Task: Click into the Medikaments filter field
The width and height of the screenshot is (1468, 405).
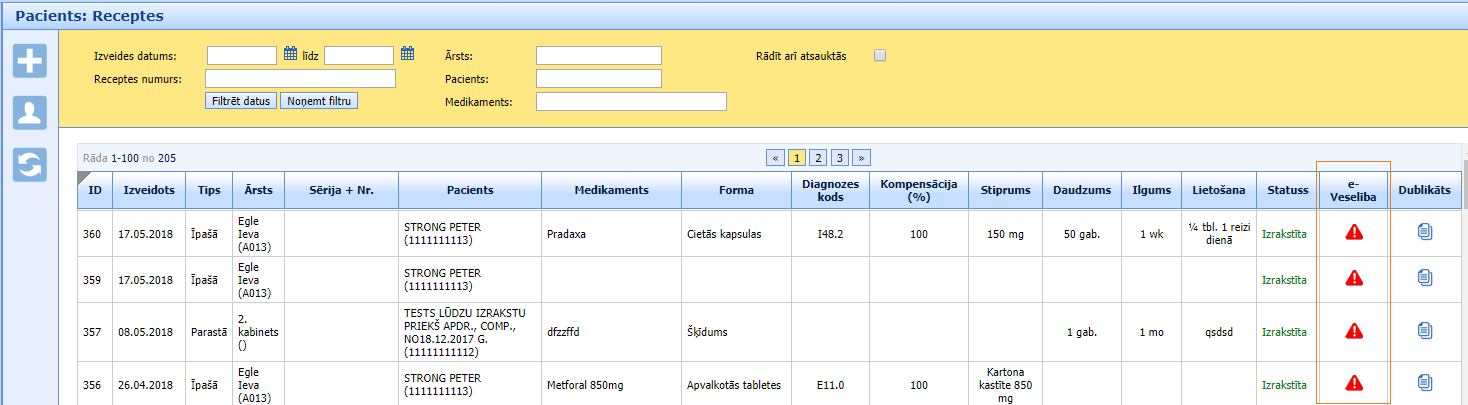Action: point(631,101)
